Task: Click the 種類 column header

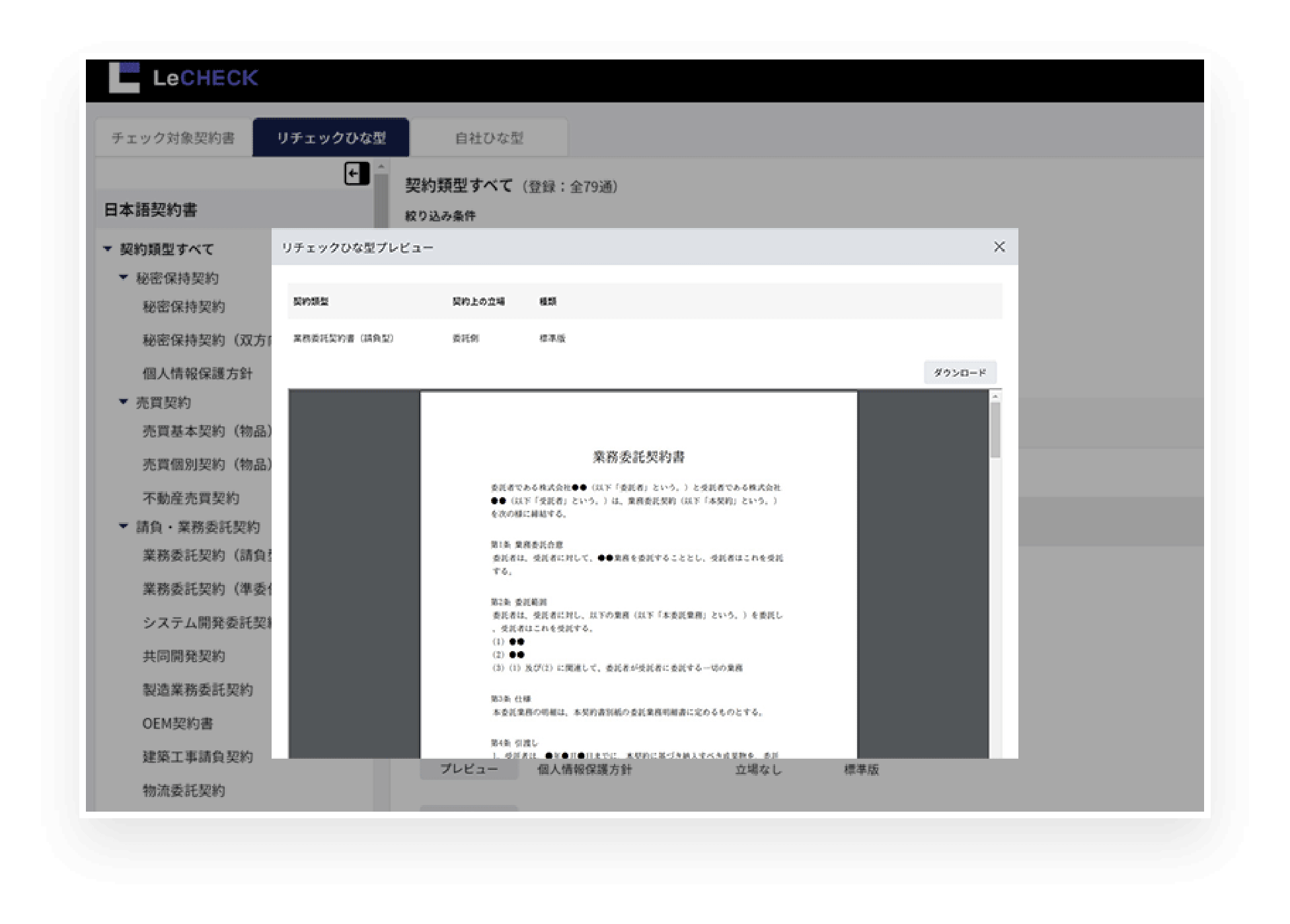Action: 548,301
